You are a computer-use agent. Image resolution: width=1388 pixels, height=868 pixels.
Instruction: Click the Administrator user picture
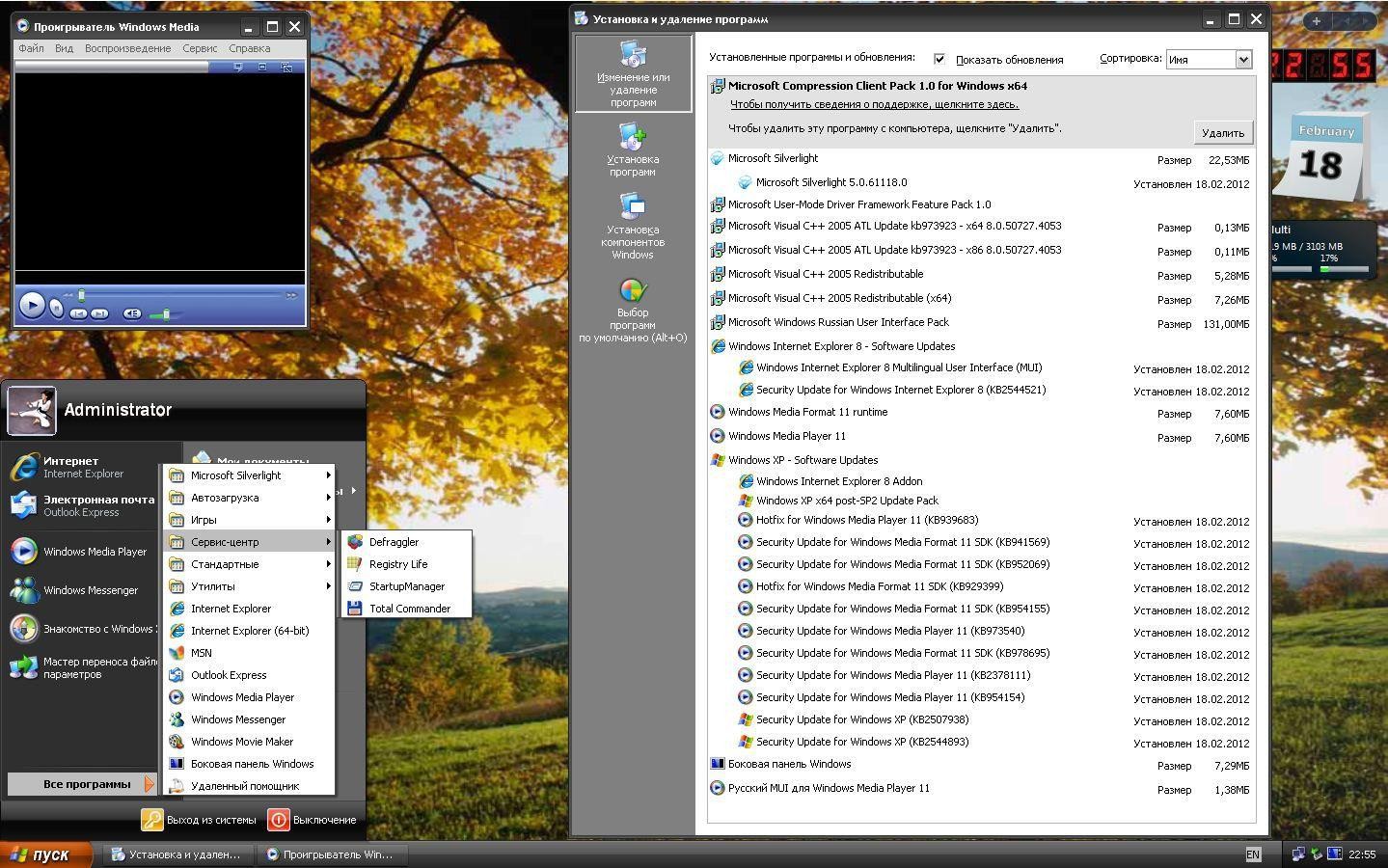tap(32, 411)
